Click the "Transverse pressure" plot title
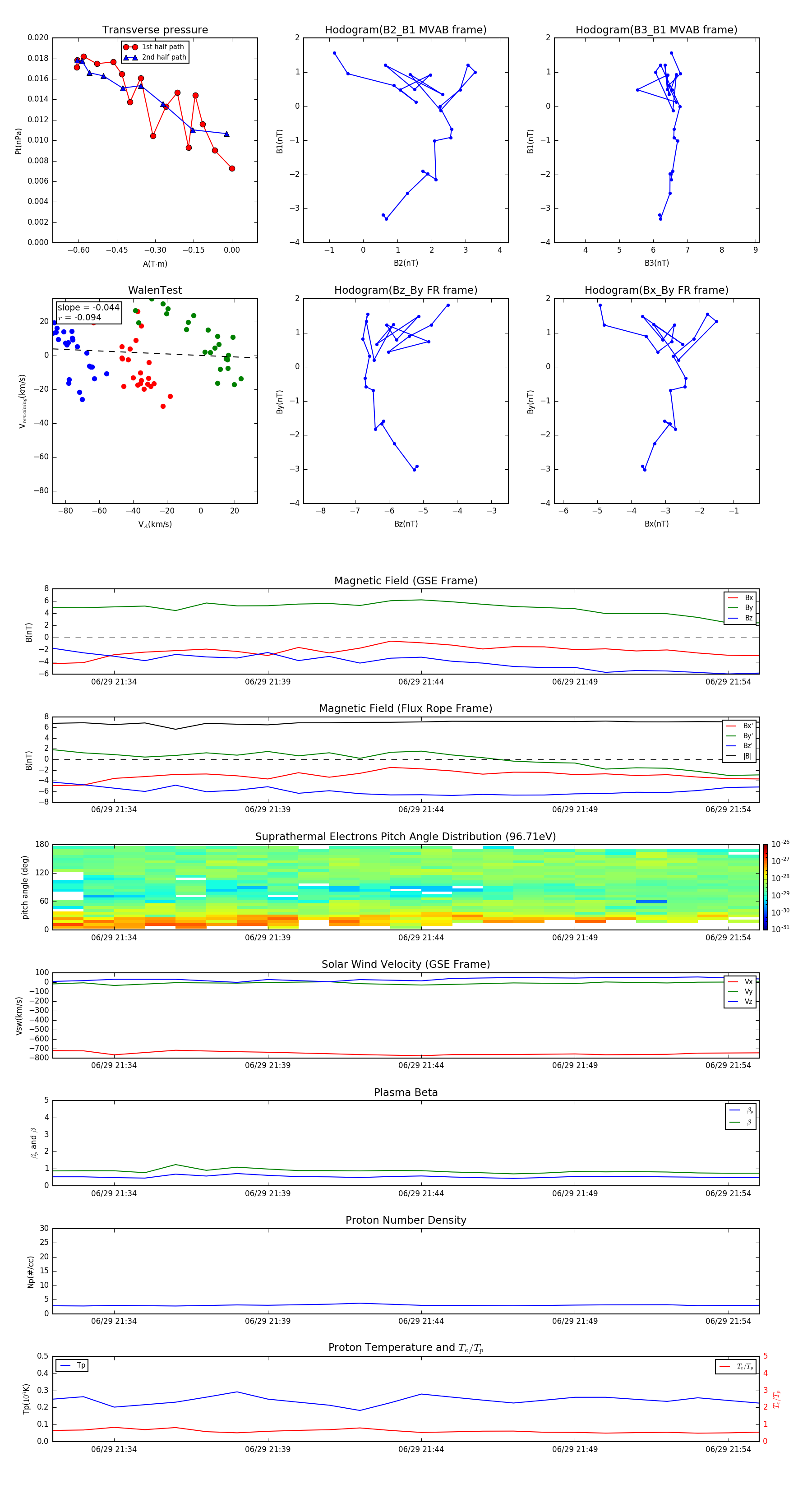This screenshot has height=1489, width=812. [155, 30]
